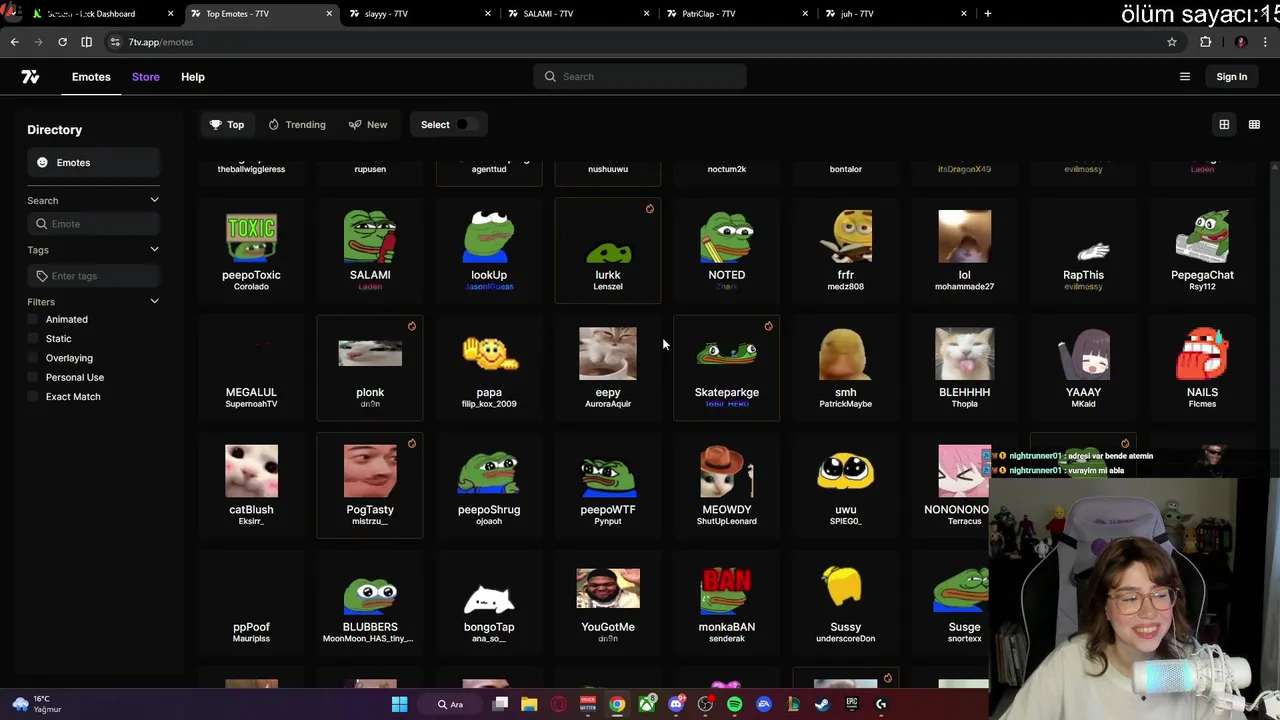Screen dimensions: 1280x720
Task: Open the peepoWTF emote
Action: tap(608, 485)
